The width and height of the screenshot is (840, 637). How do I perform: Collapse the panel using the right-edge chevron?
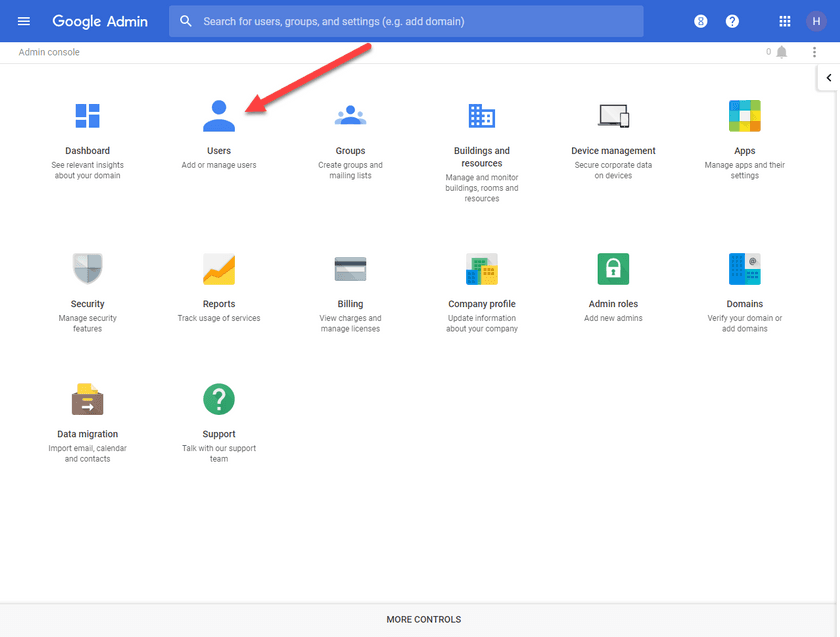[x=829, y=77]
